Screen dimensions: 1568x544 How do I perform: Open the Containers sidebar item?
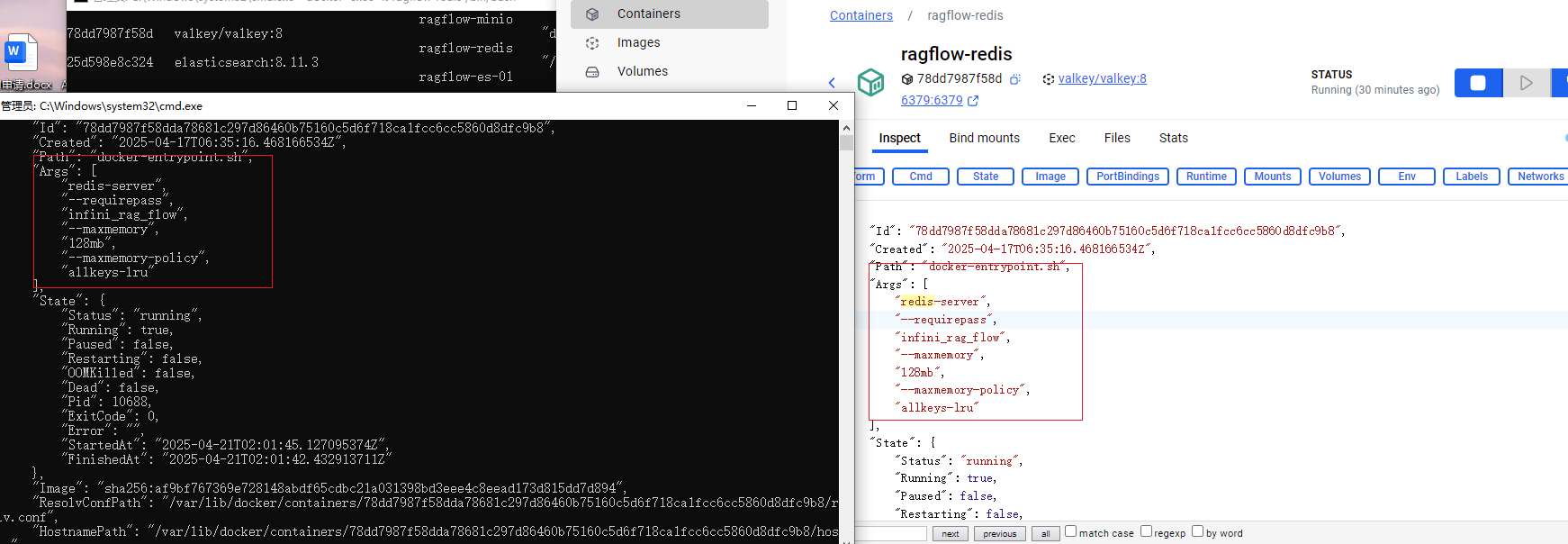point(670,14)
